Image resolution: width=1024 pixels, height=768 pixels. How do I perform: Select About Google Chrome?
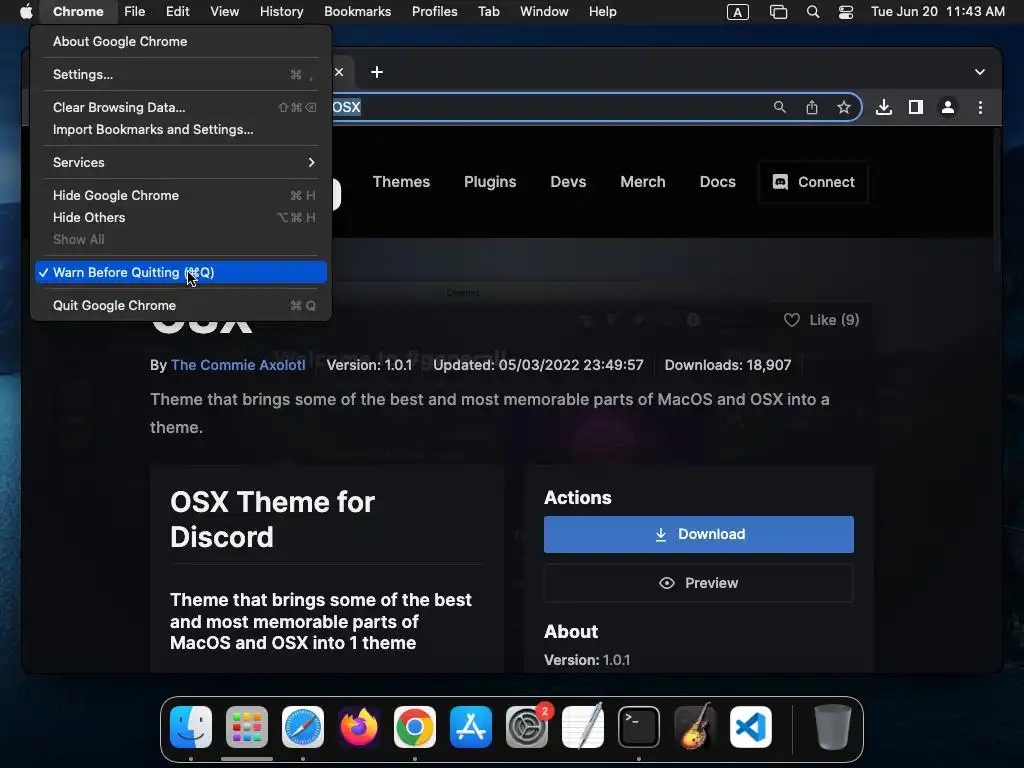tap(181, 41)
